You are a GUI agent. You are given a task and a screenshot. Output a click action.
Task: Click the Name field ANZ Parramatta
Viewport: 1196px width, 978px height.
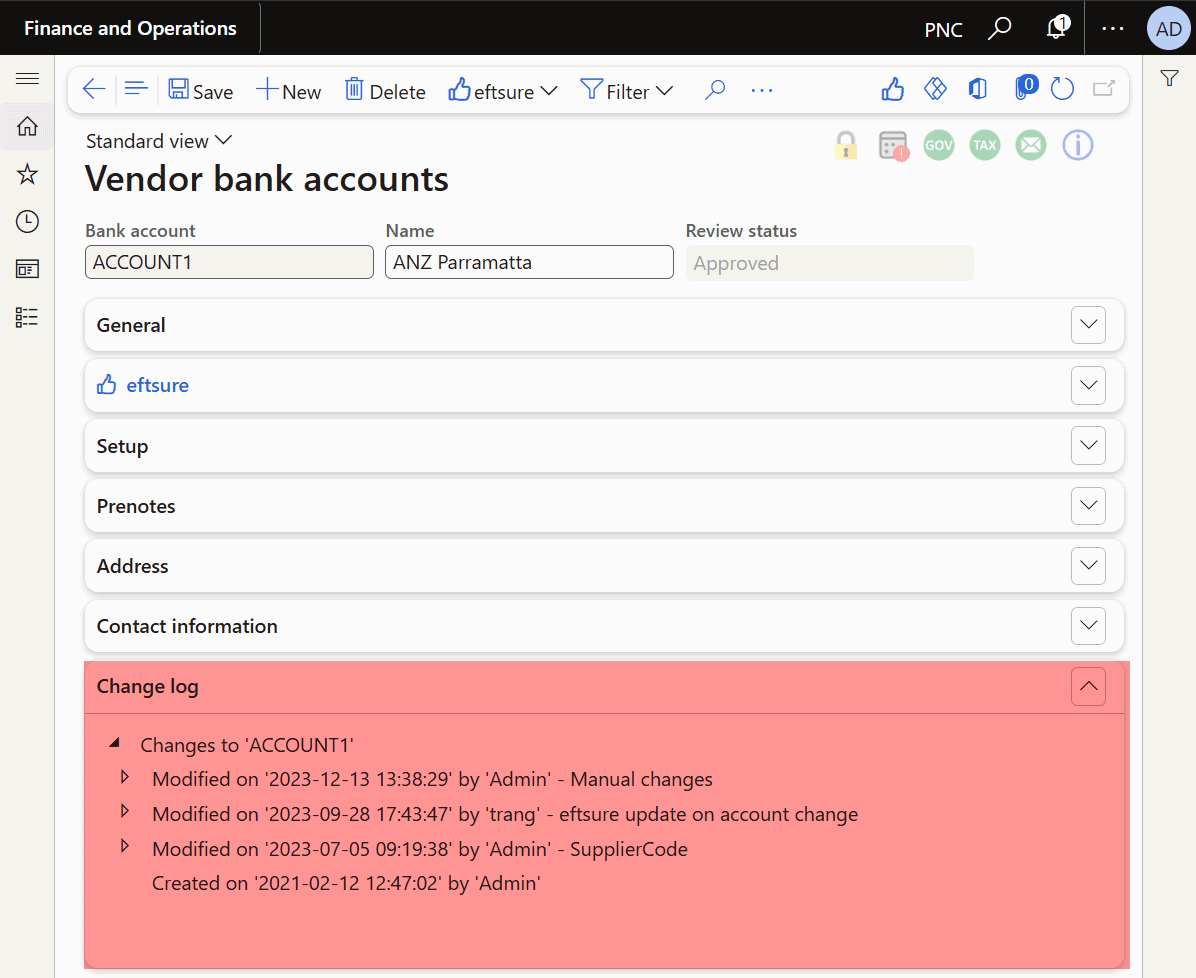pyautogui.click(x=529, y=262)
